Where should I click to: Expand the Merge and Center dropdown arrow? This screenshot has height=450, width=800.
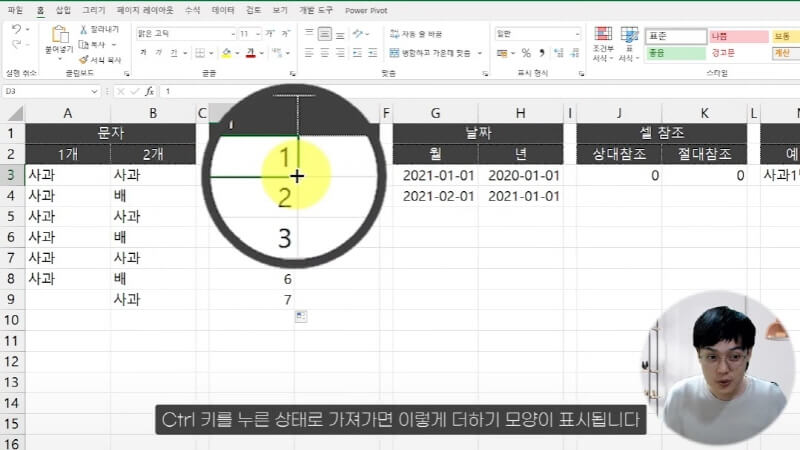[480, 53]
